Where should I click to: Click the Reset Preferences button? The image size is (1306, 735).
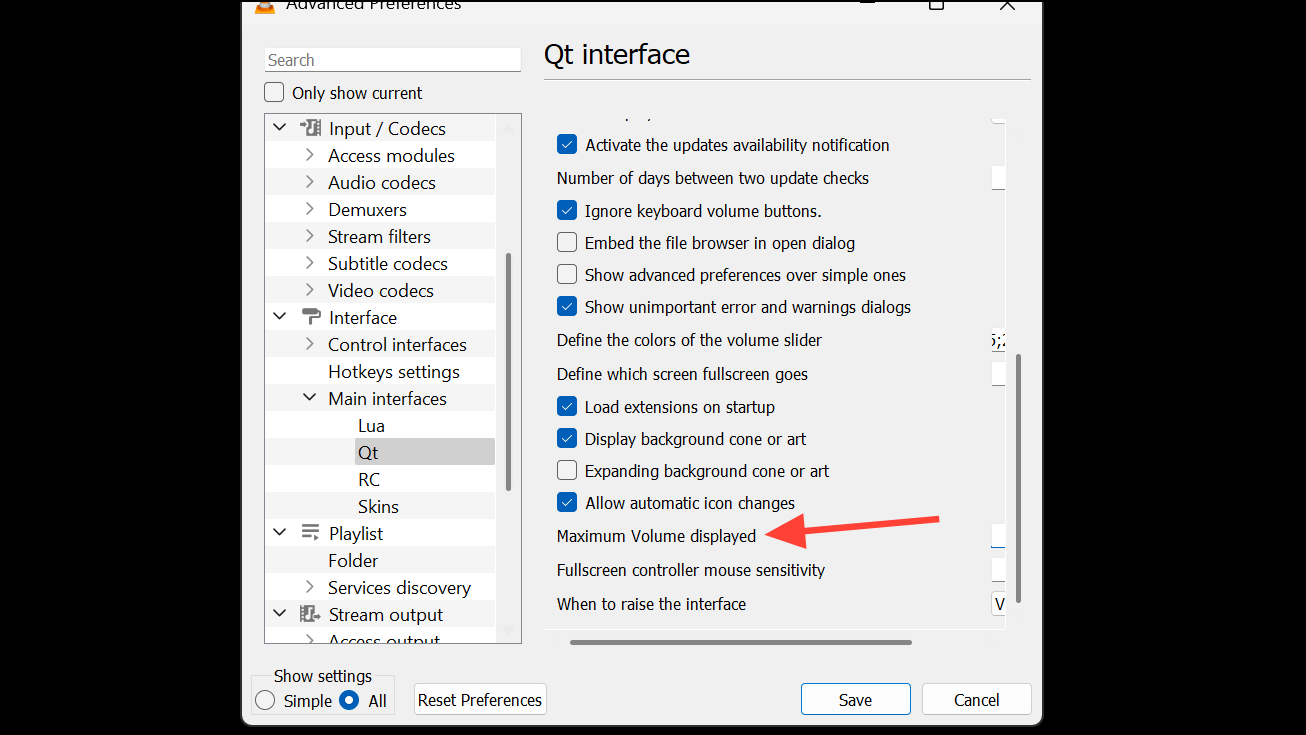(x=480, y=700)
